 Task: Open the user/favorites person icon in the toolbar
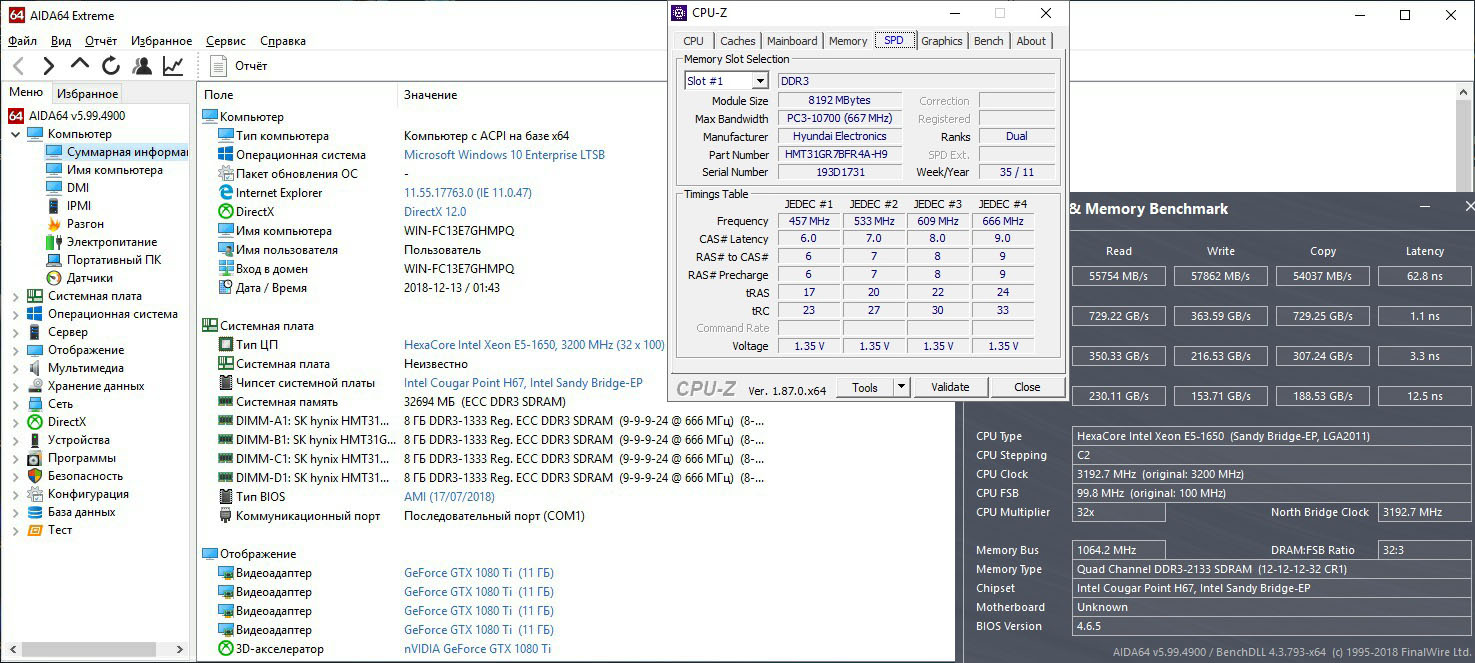[x=142, y=66]
